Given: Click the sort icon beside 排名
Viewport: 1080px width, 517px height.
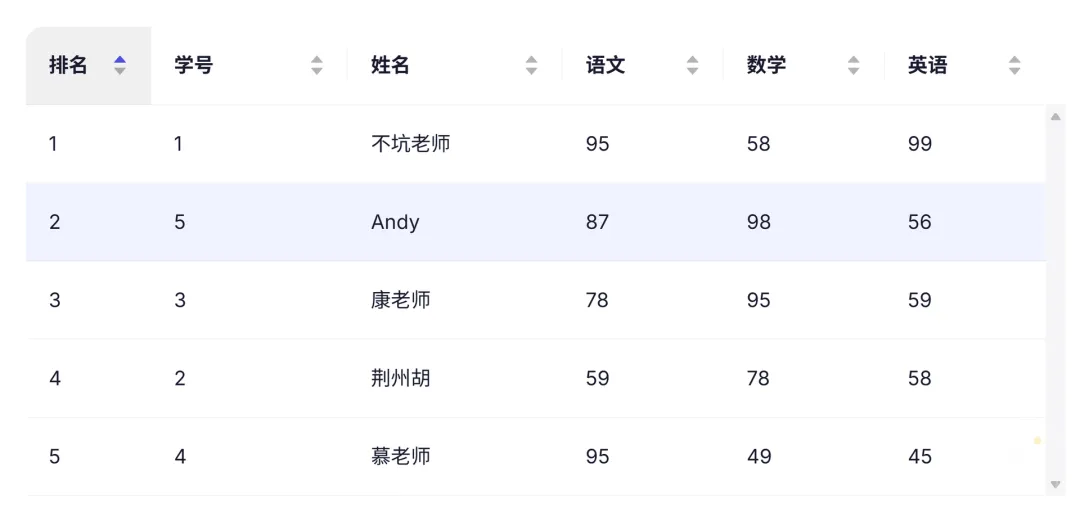Looking at the screenshot, I should [120, 66].
